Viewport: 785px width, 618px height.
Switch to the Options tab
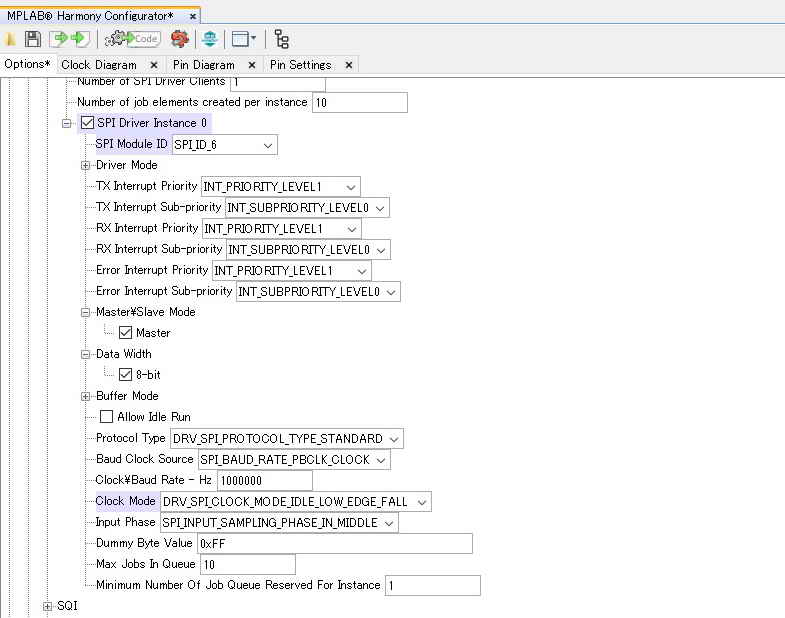(27, 64)
